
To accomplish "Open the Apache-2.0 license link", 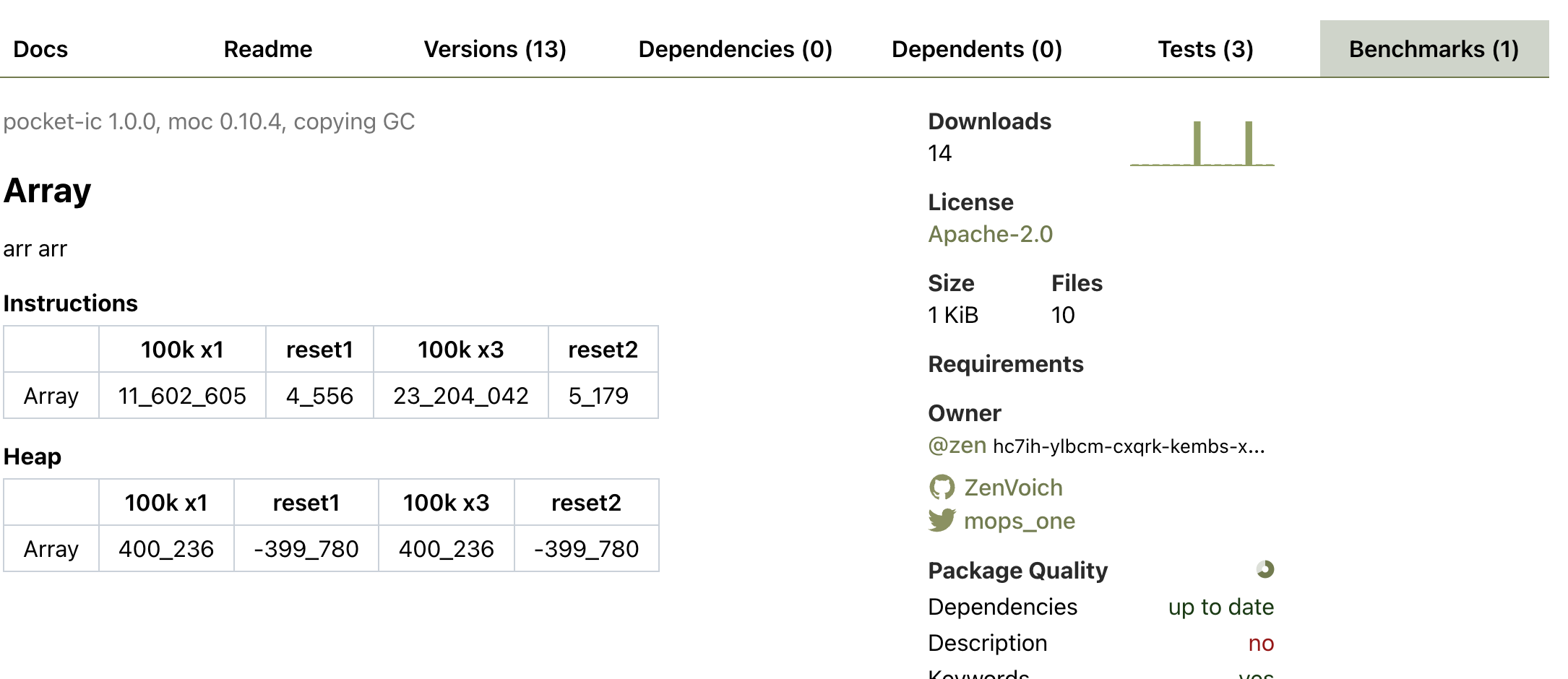I will (990, 234).
